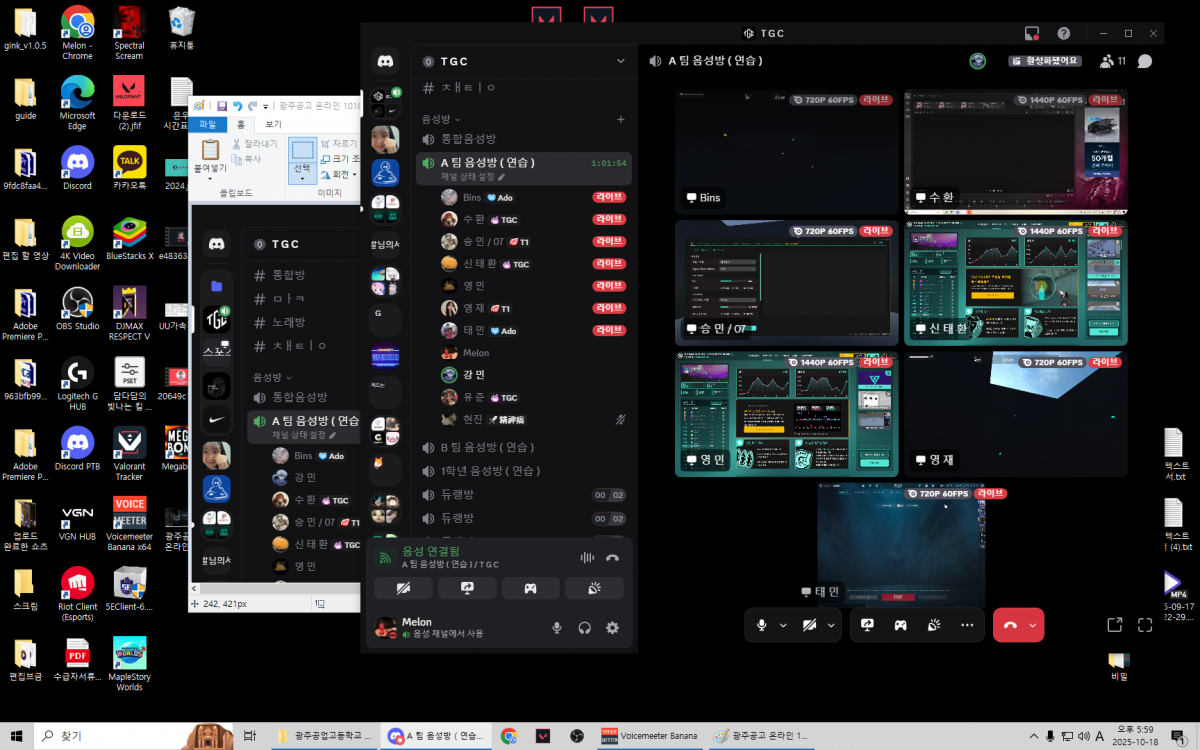Viewport: 1200px width, 750px height.
Task: Open more options ellipsis in call bar
Action: click(x=966, y=625)
